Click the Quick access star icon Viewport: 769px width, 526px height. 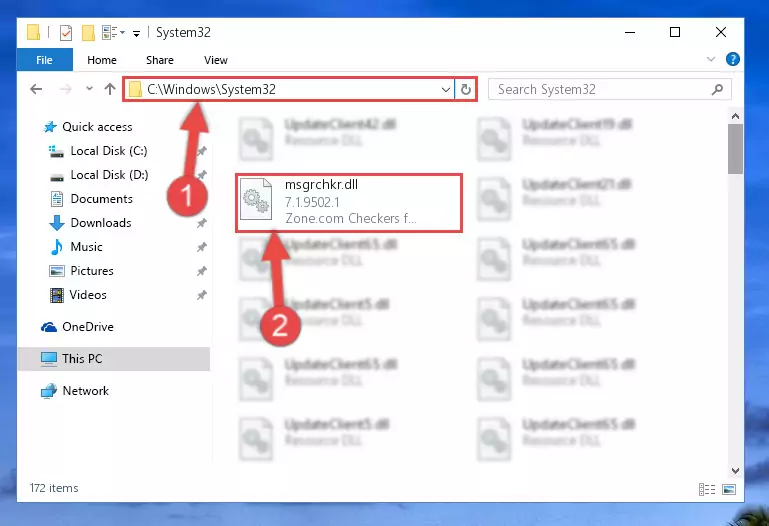(x=50, y=127)
